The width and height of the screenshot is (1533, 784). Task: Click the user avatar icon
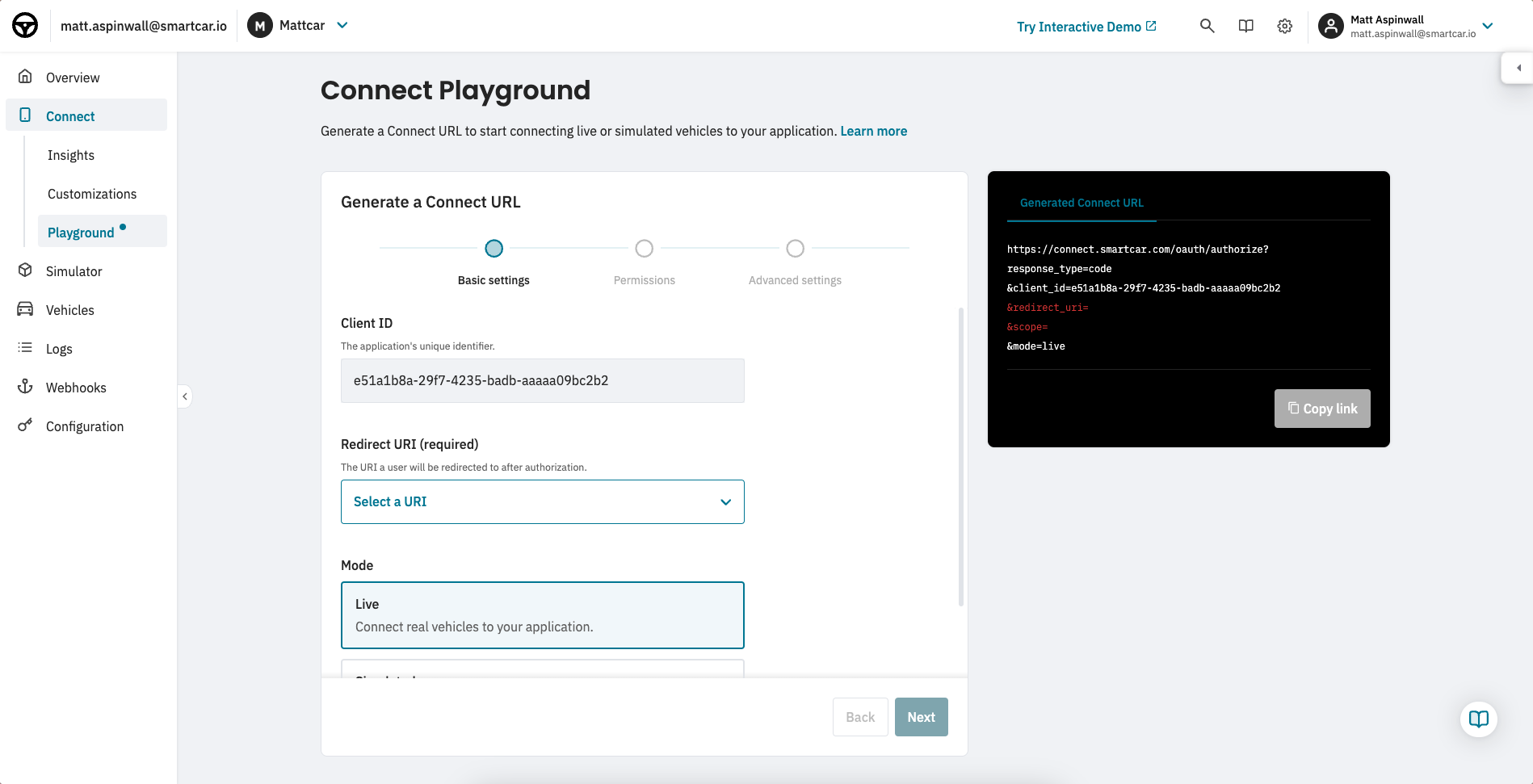coord(1330,26)
